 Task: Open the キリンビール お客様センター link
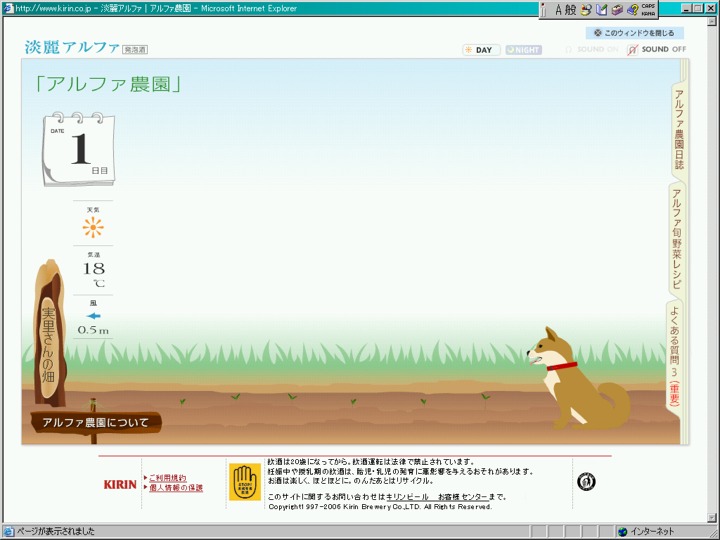pyautogui.click(x=436, y=497)
